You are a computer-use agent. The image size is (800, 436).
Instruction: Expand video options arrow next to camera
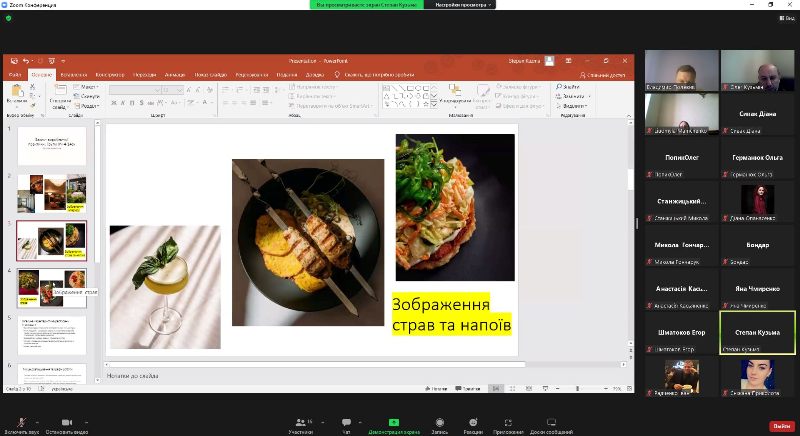click(86, 422)
